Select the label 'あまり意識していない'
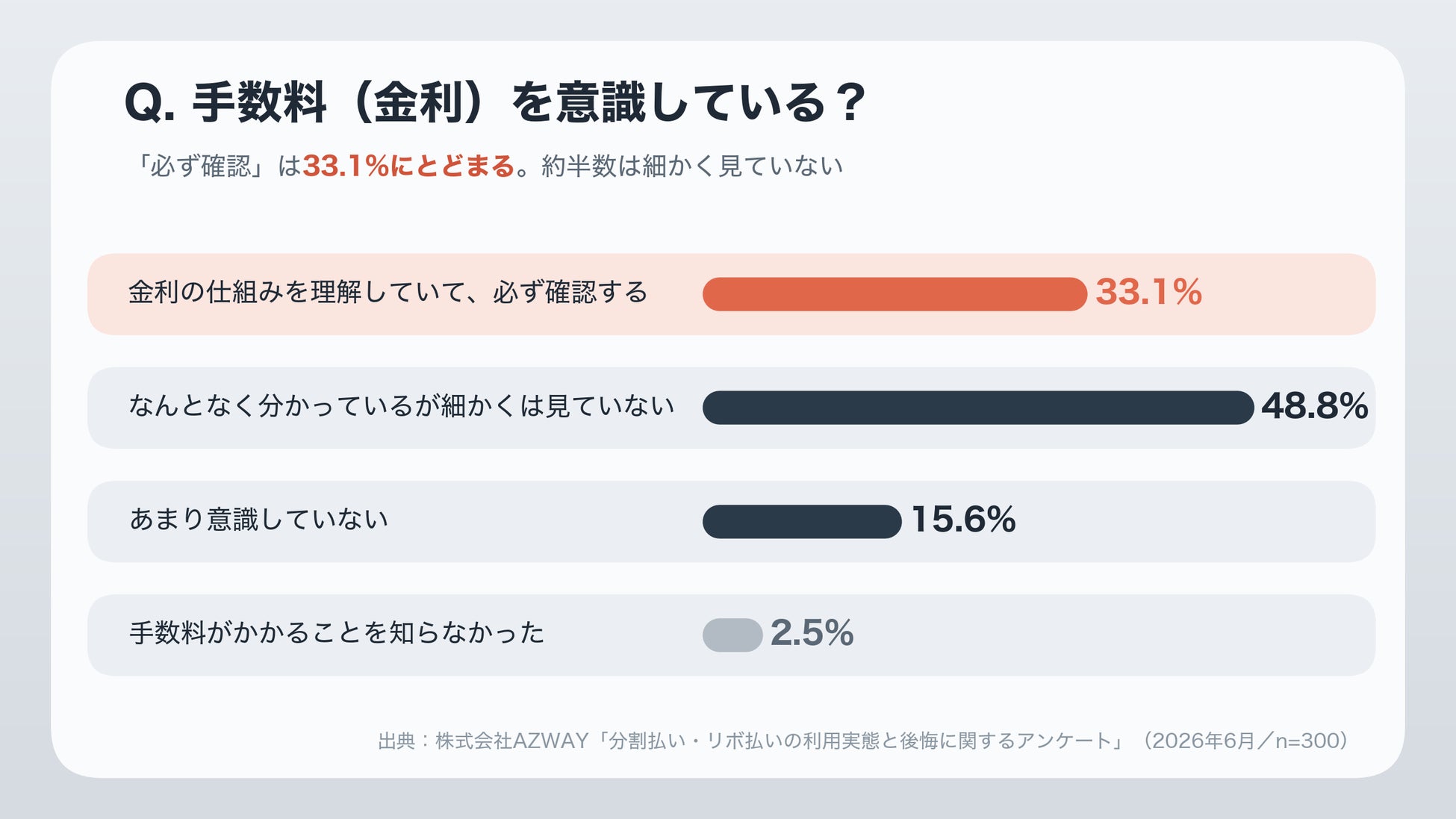The width and height of the screenshot is (1456, 819). 259,519
